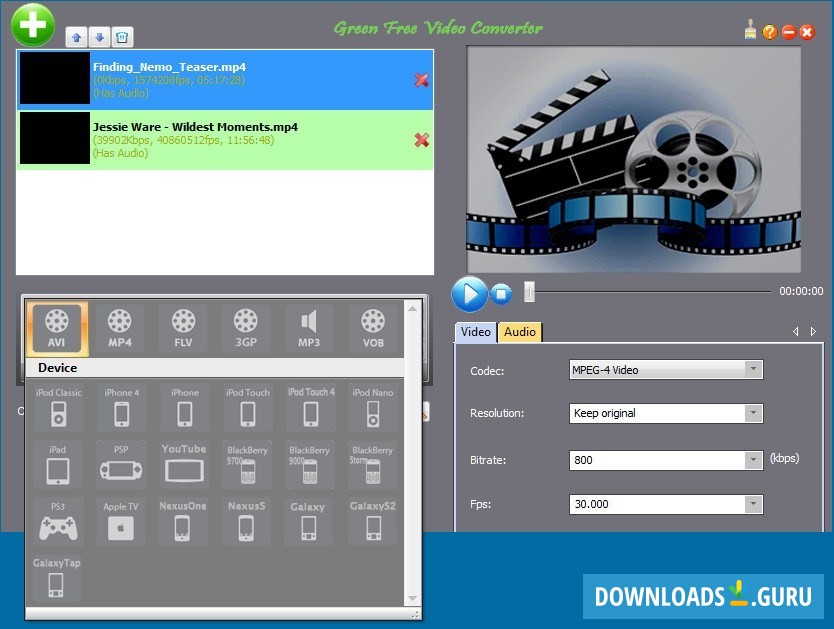This screenshot has width=834, height=629.
Task: Select the FLV output format
Action: pos(183,329)
